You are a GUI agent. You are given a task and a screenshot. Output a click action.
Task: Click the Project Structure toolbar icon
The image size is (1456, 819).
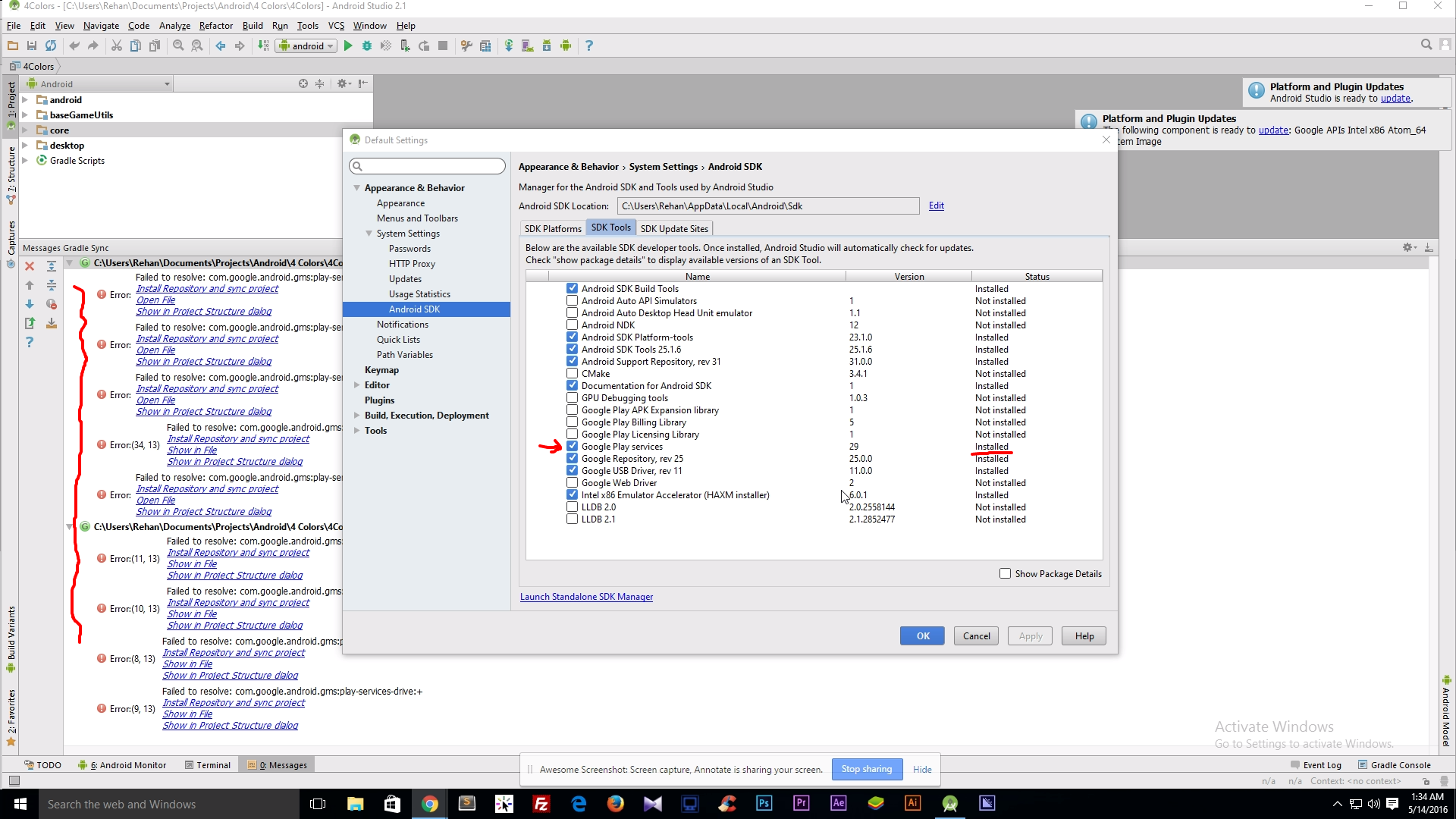coord(485,45)
